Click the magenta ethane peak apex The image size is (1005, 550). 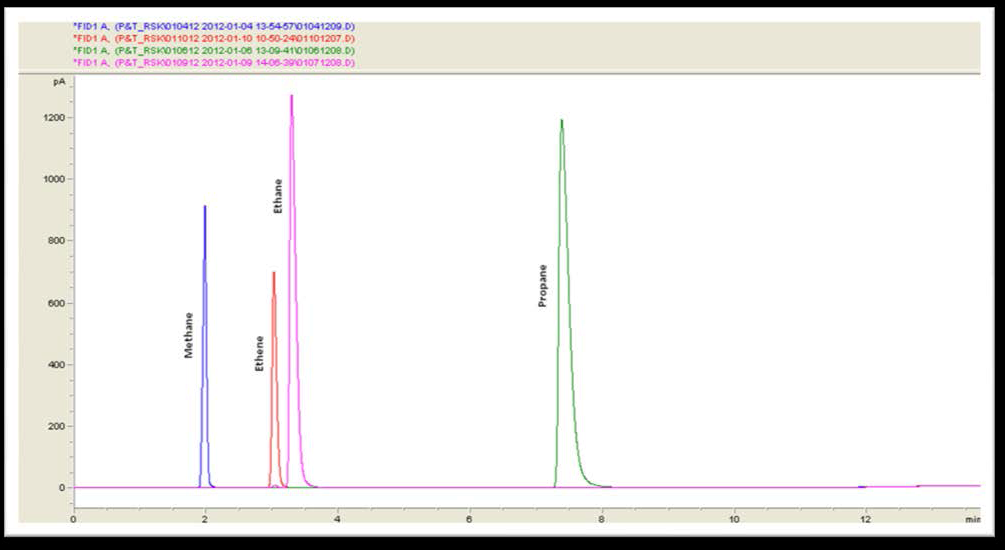click(x=292, y=96)
